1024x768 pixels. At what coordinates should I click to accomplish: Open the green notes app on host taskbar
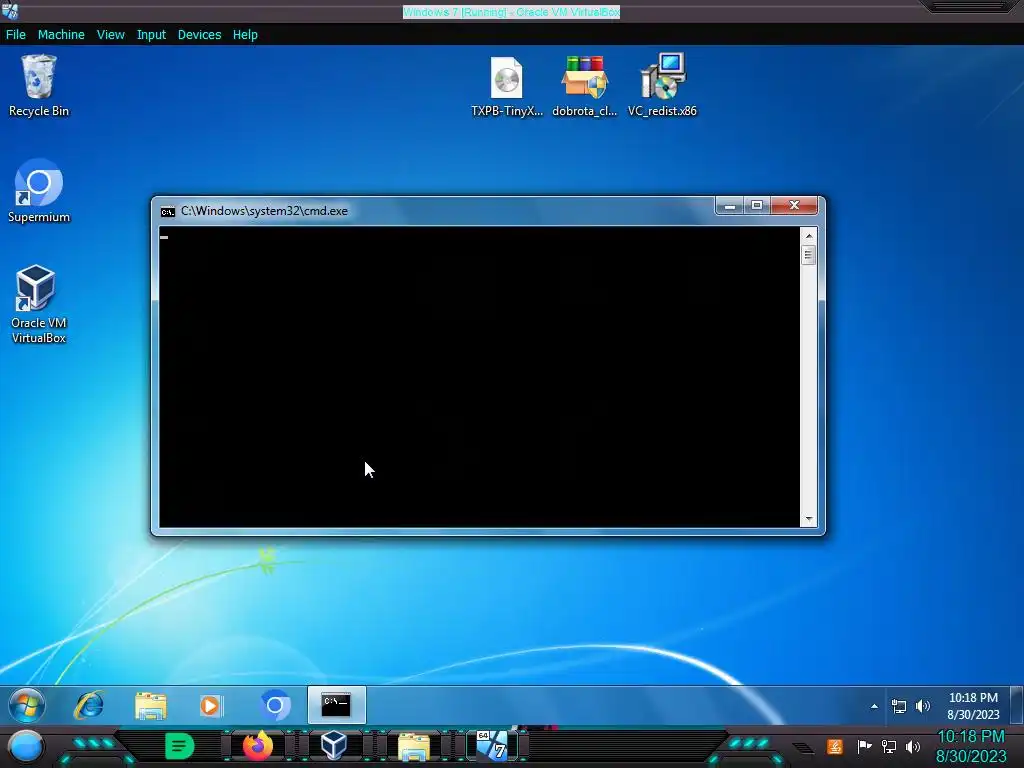click(179, 746)
